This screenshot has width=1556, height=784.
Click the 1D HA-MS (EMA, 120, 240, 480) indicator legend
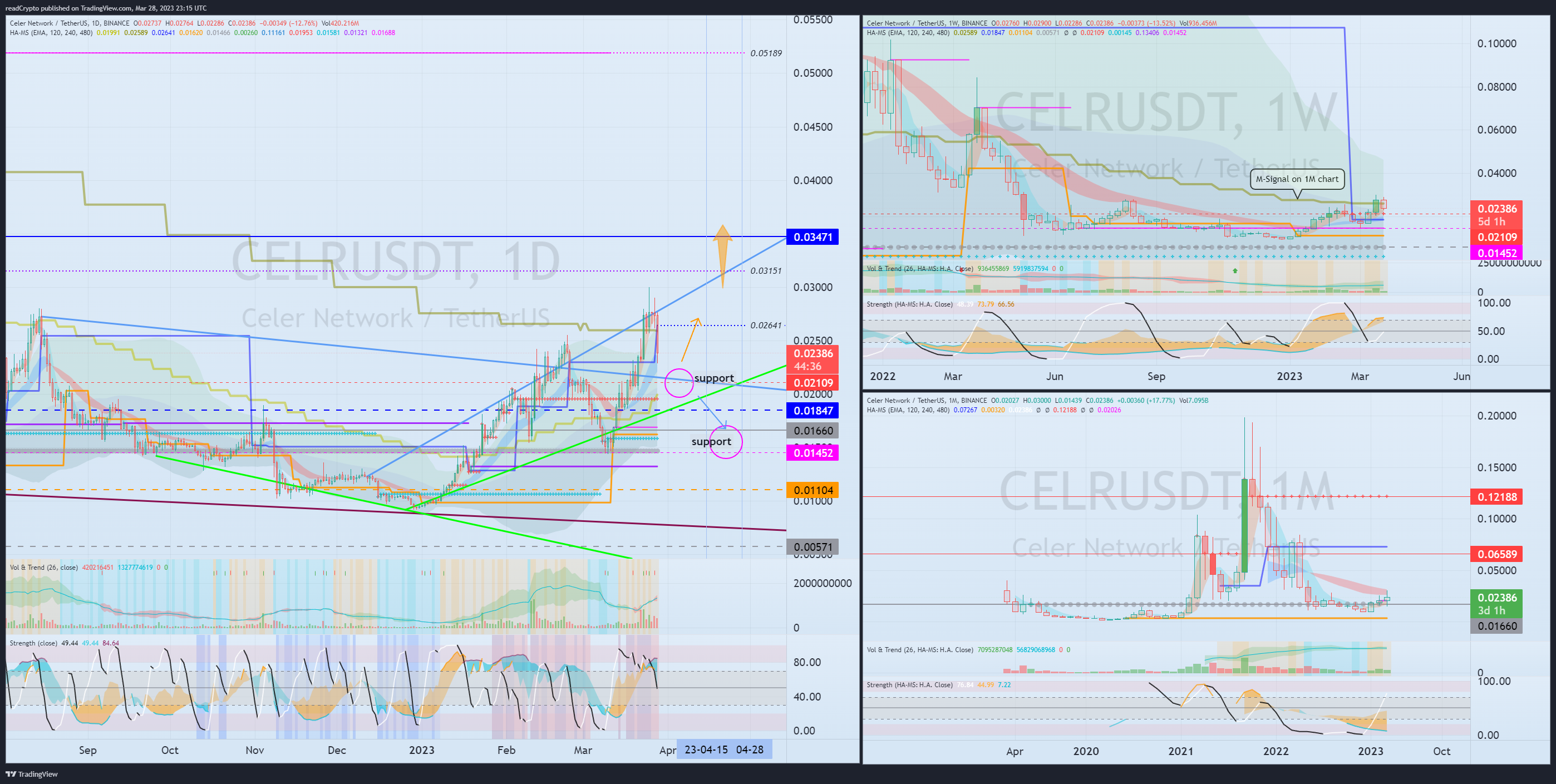(51, 33)
